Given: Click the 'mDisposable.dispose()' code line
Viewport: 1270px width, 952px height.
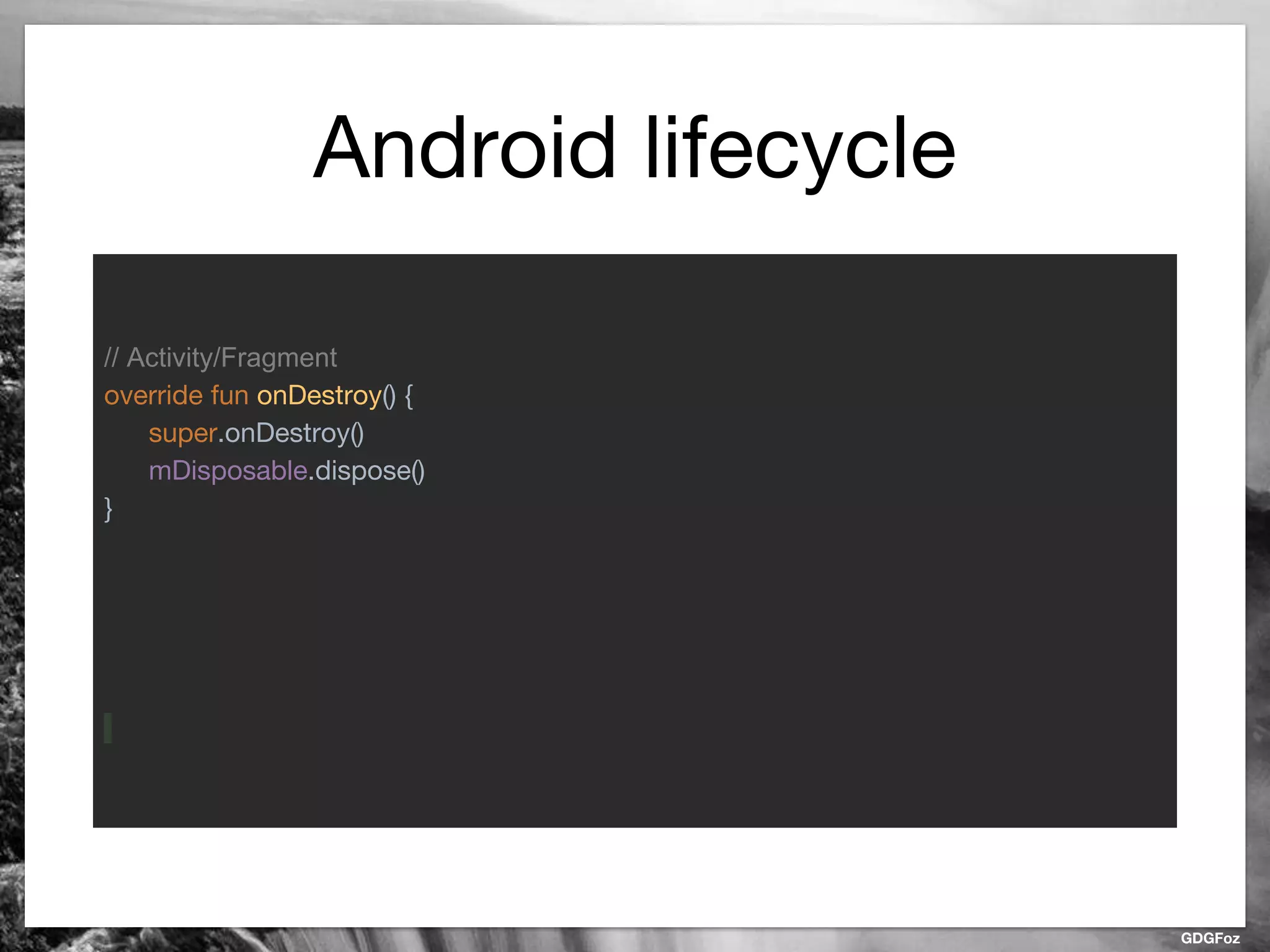Looking at the screenshot, I should click(286, 471).
